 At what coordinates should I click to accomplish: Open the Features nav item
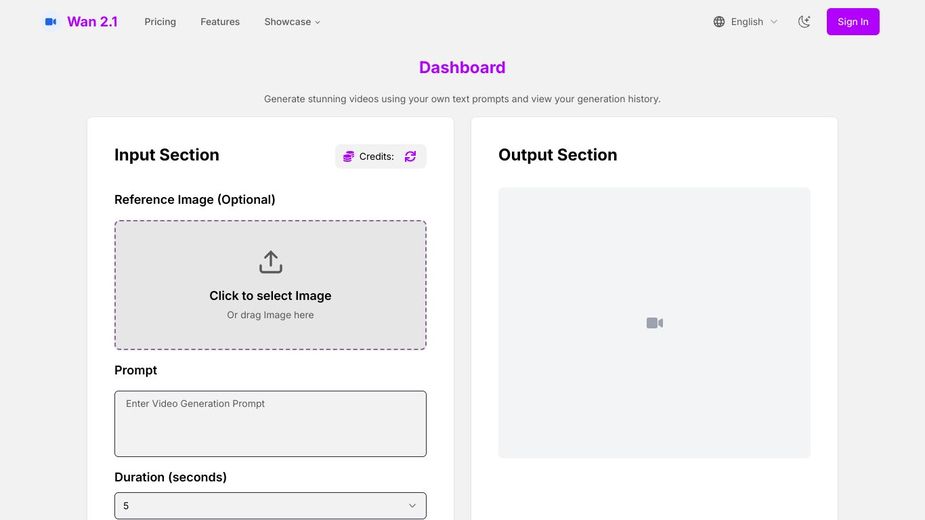point(220,22)
